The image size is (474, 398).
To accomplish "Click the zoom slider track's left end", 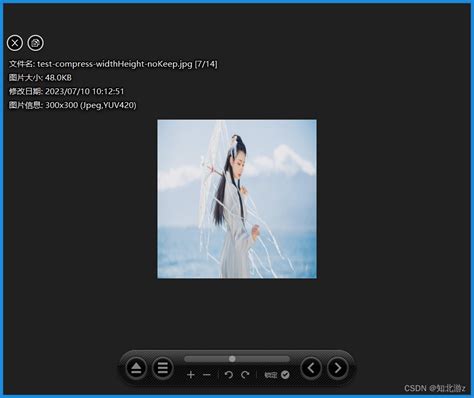I will pos(187,359).
